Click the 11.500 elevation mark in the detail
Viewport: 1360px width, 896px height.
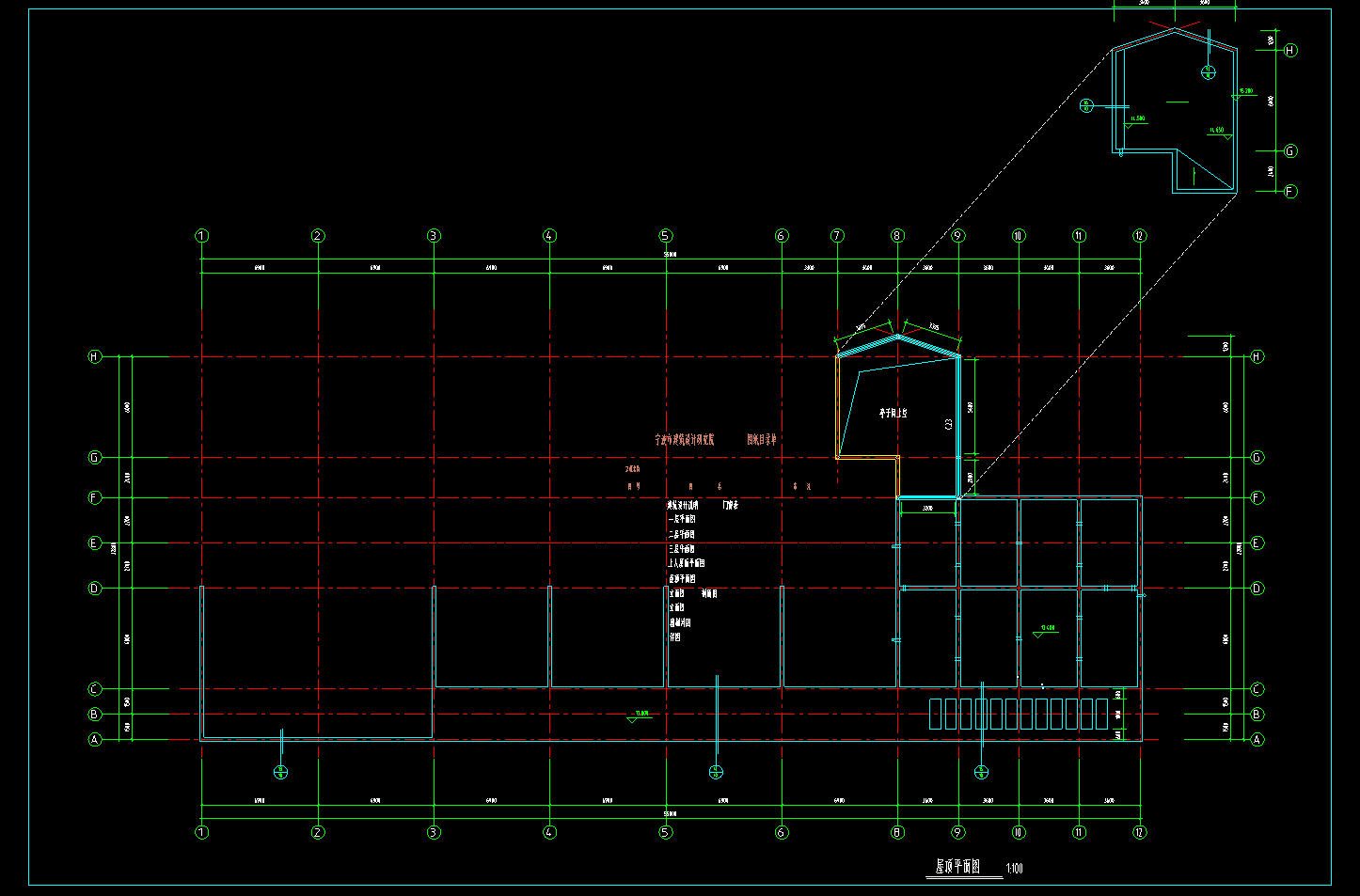point(1137,119)
